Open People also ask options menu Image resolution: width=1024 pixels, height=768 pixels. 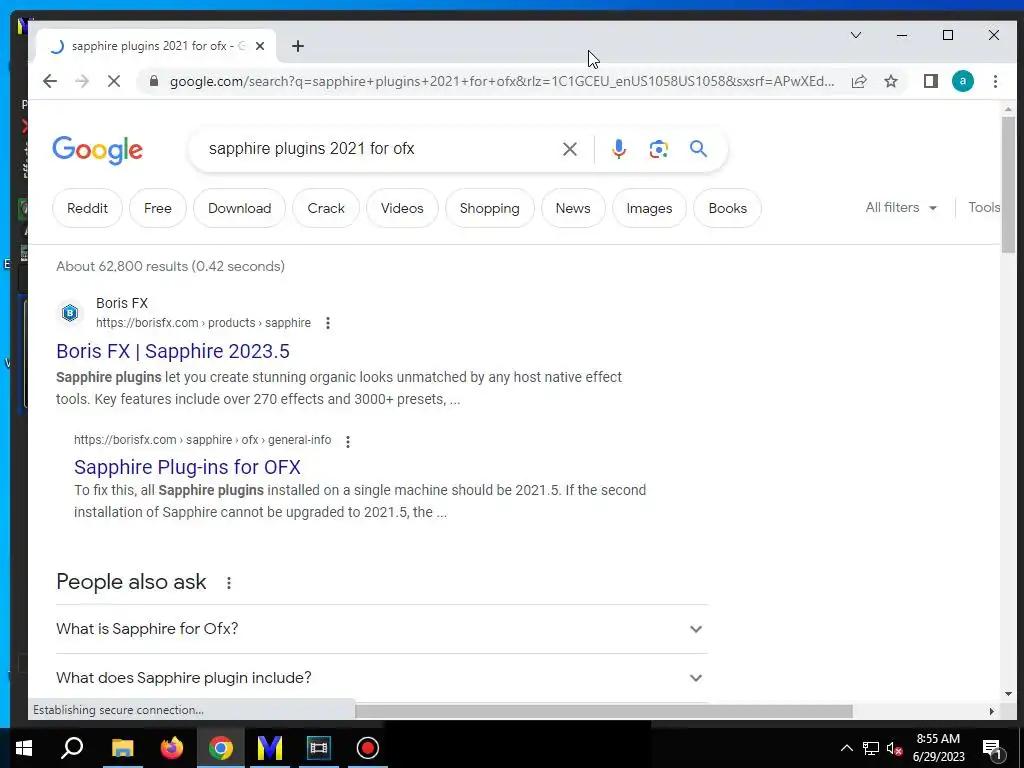pos(229,583)
